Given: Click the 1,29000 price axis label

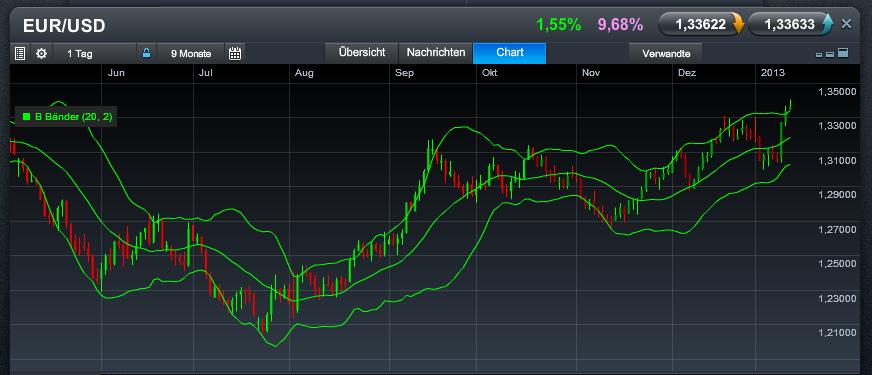Looking at the screenshot, I should tap(837, 195).
